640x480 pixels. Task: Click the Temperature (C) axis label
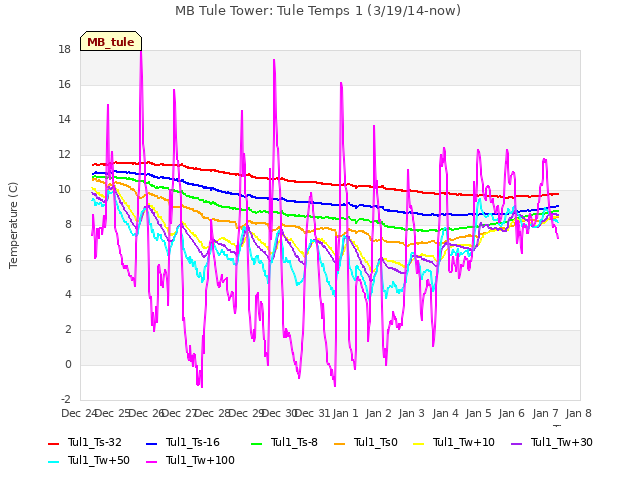tap(13, 225)
